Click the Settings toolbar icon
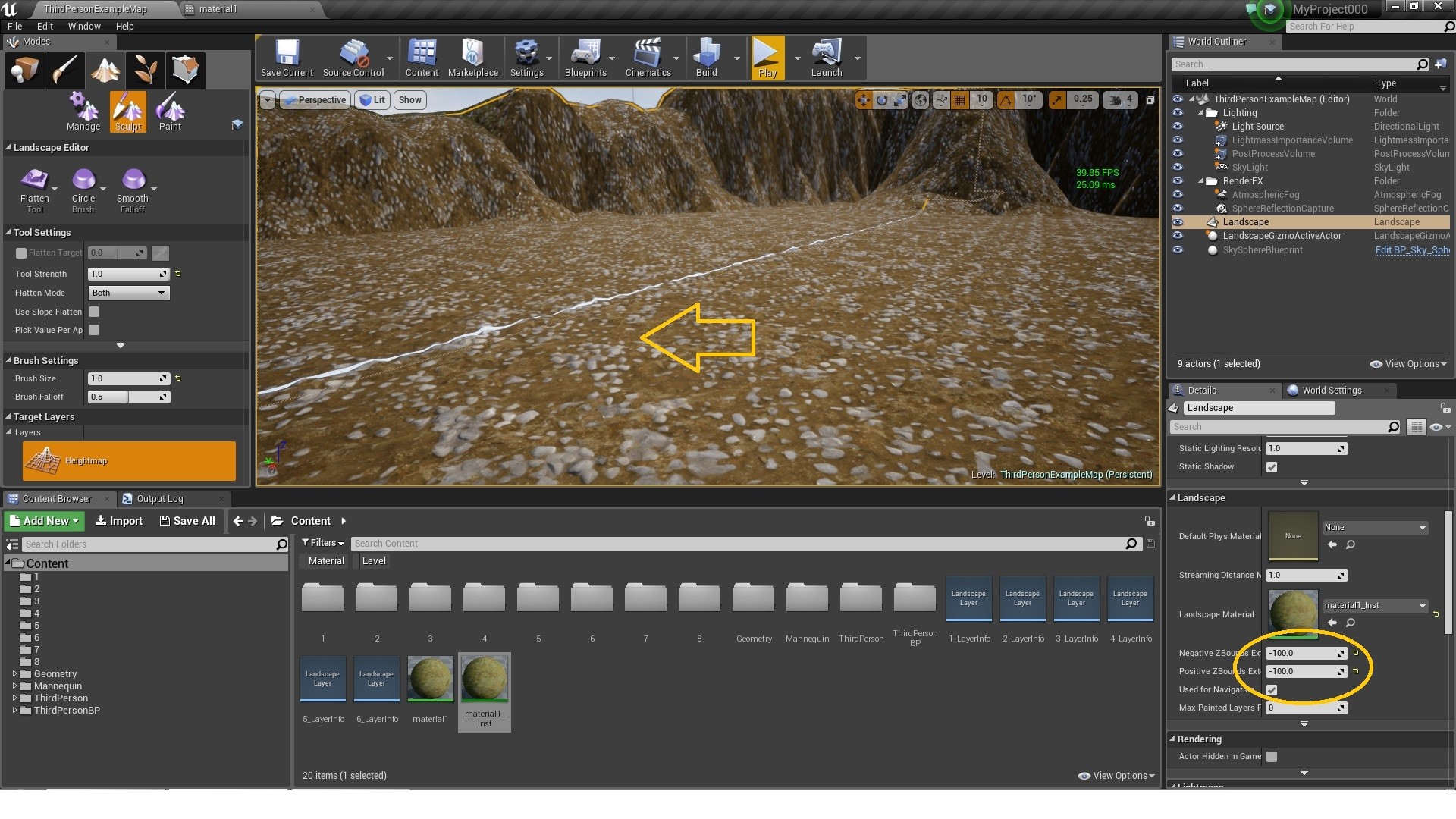 coord(526,58)
